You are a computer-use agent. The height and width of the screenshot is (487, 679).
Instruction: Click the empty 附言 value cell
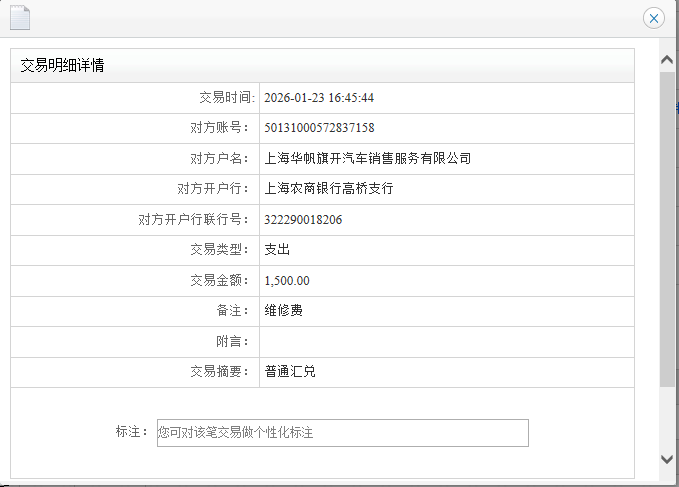coord(445,342)
